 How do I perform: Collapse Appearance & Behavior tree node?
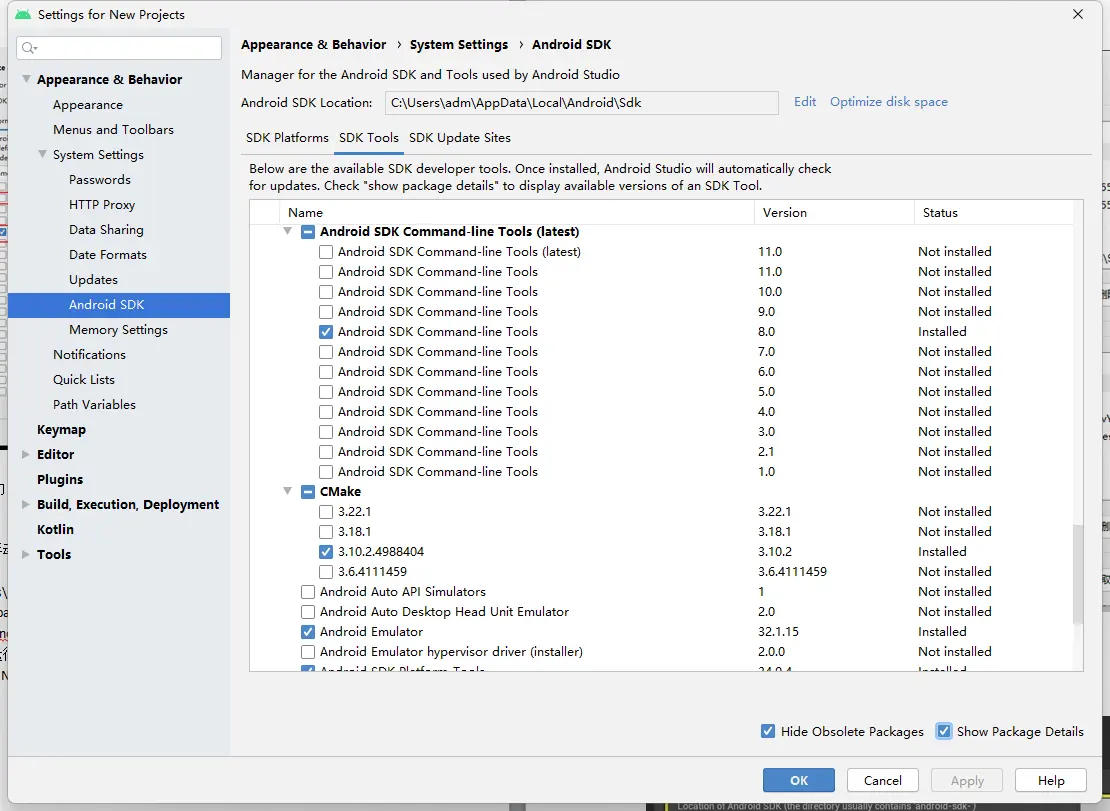click(x=26, y=79)
